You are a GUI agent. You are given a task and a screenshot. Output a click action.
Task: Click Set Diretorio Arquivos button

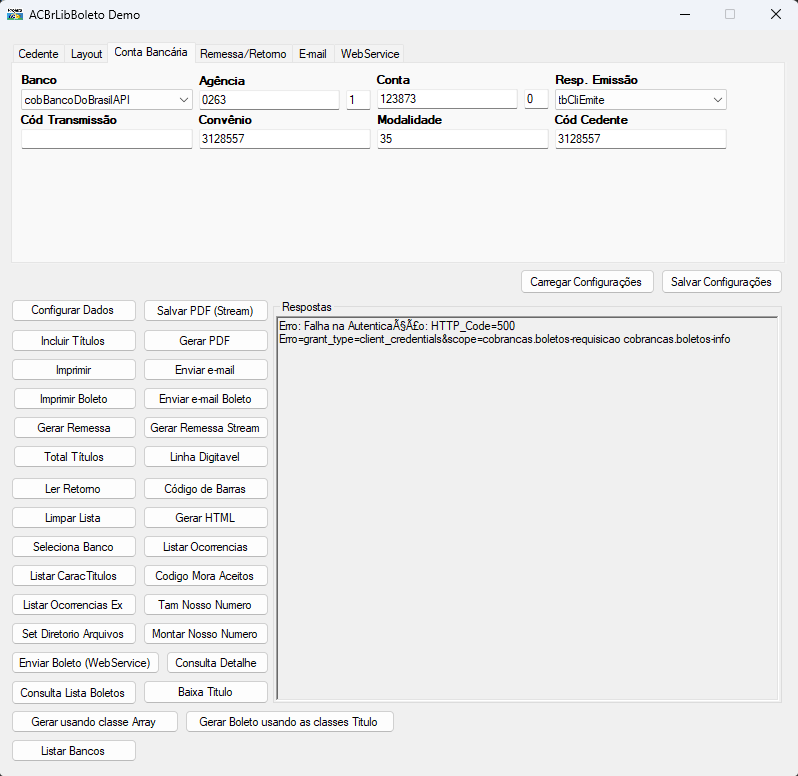tap(74, 634)
